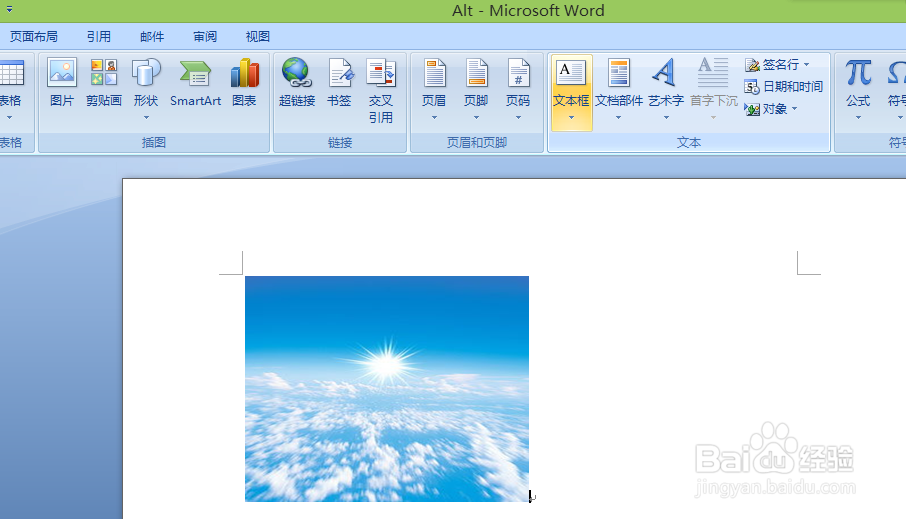Switch to the 引用 tab
The width and height of the screenshot is (906, 519).
click(99, 36)
